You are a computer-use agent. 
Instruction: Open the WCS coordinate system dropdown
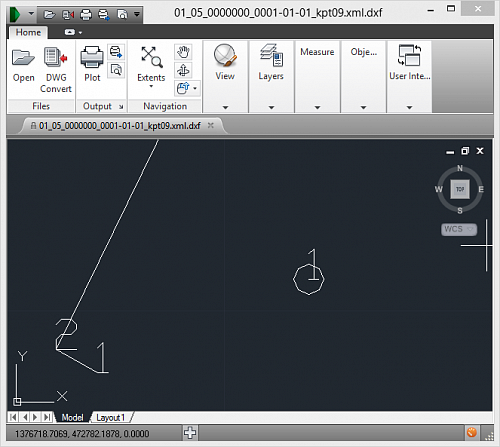pyautogui.click(x=459, y=229)
